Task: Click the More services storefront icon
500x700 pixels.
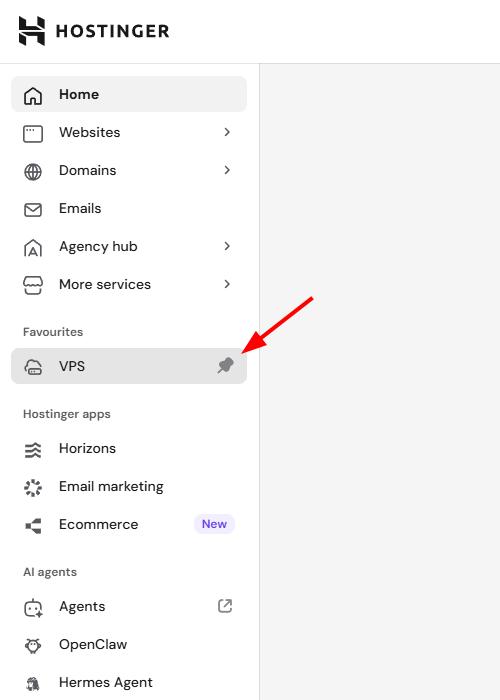Action: [x=33, y=286]
